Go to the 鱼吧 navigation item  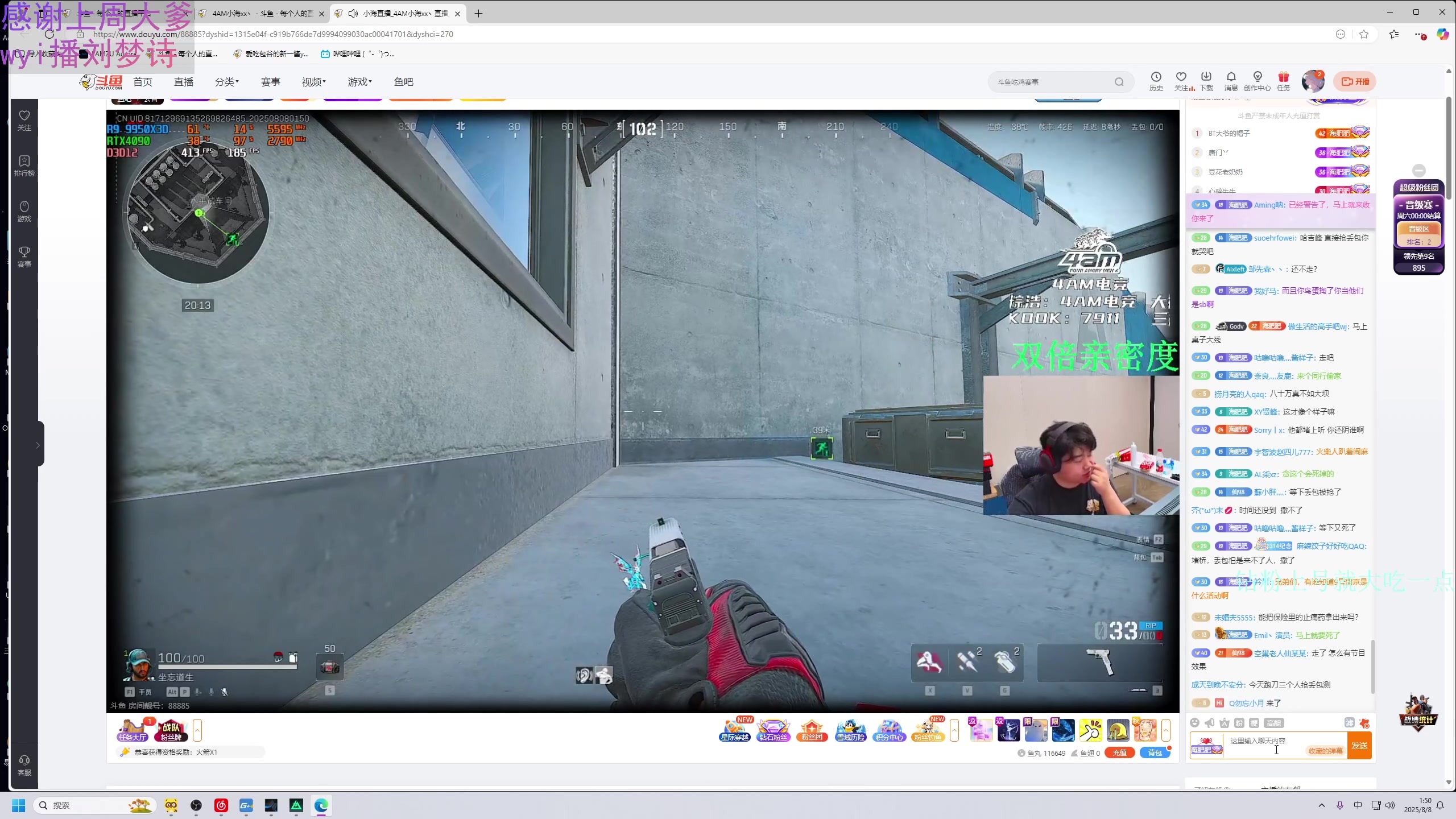tap(403, 82)
